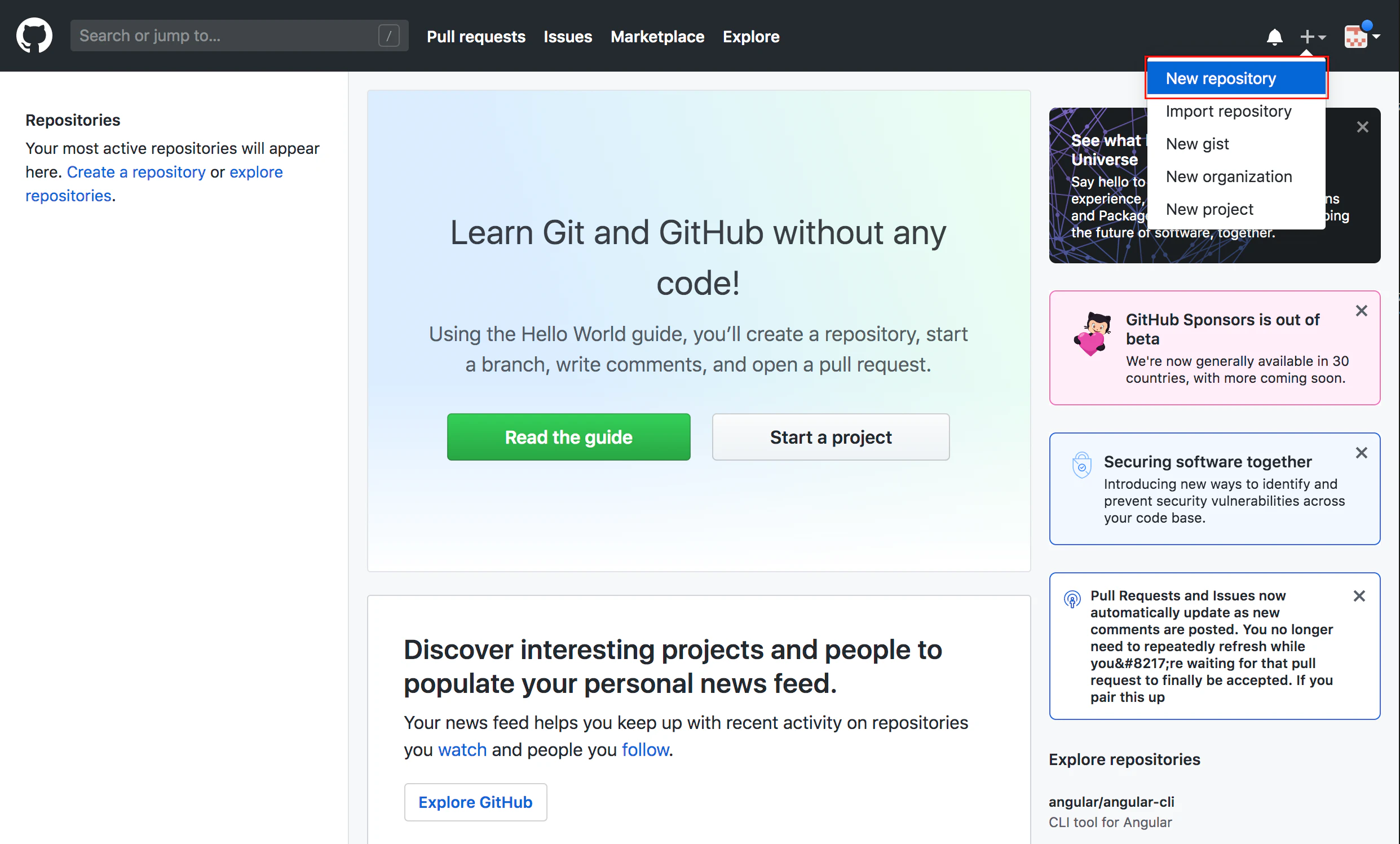The height and width of the screenshot is (844, 1400).
Task: Click the follow link in news feed text
Action: click(646, 750)
